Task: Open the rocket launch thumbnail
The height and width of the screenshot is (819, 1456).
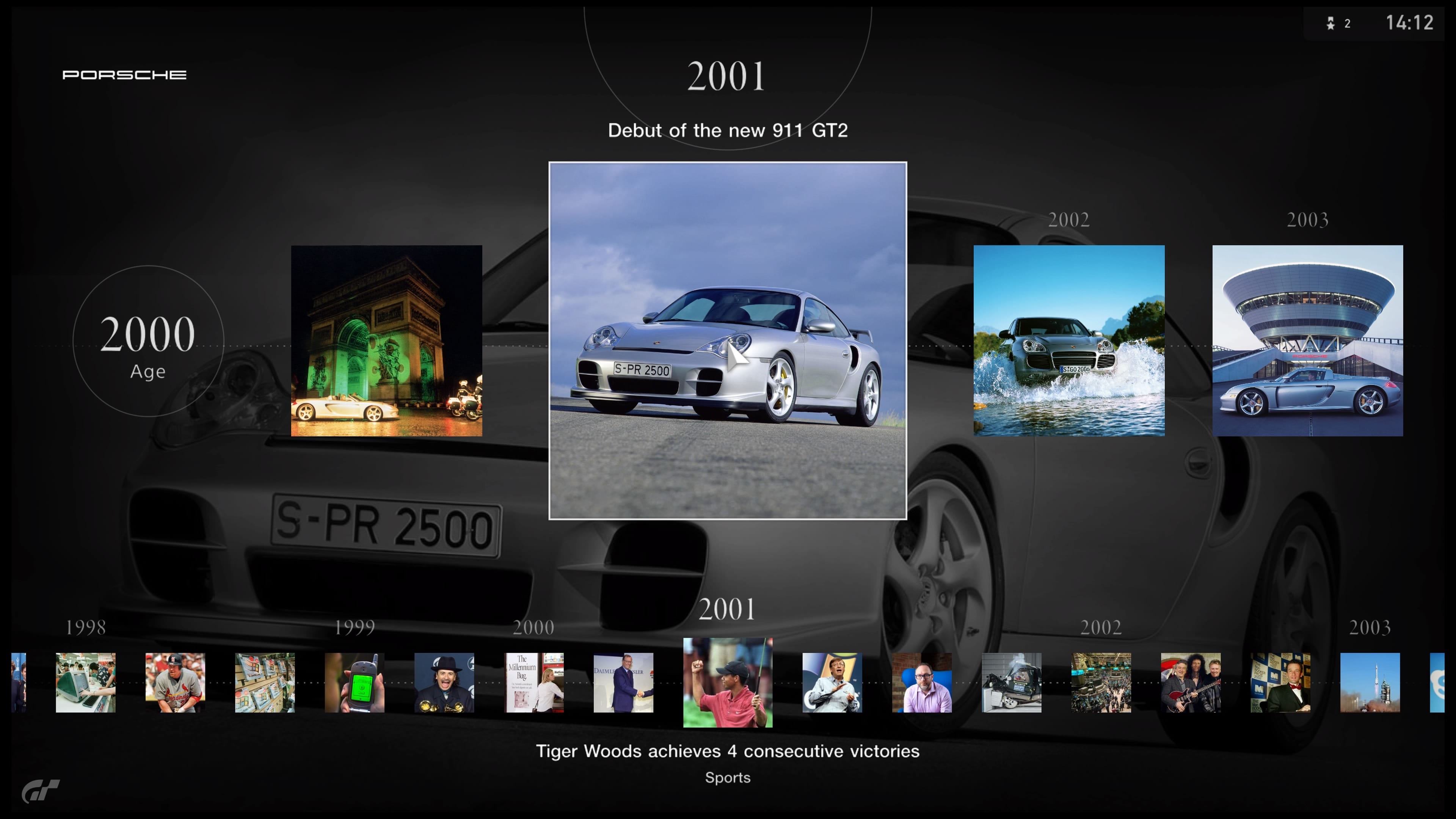Action: [1370, 683]
